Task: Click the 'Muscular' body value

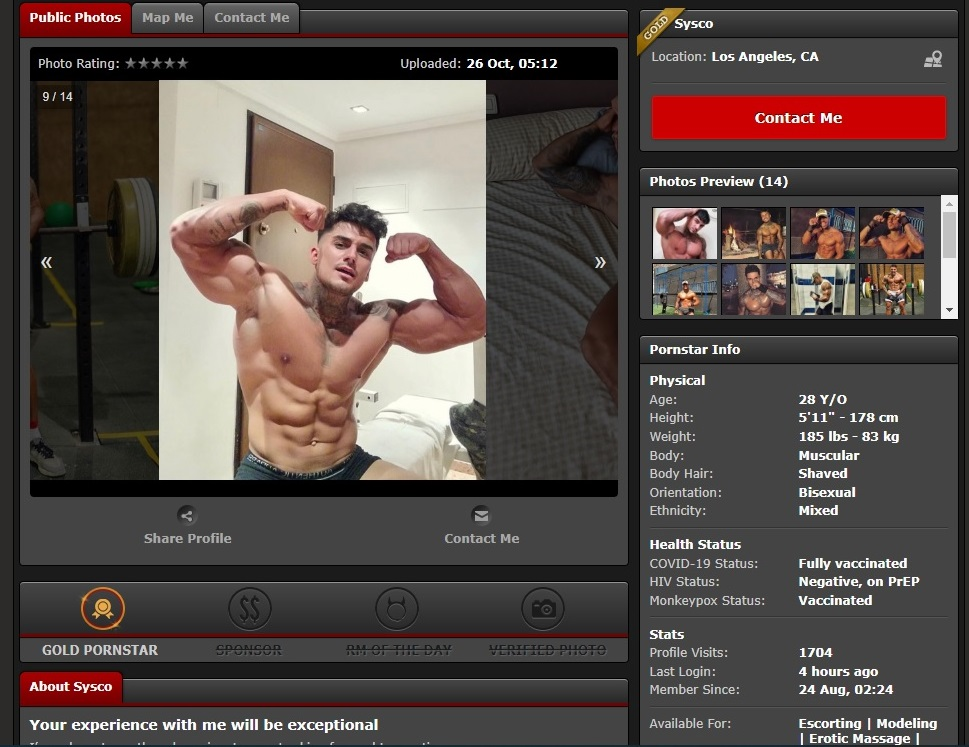Action: 829,455
